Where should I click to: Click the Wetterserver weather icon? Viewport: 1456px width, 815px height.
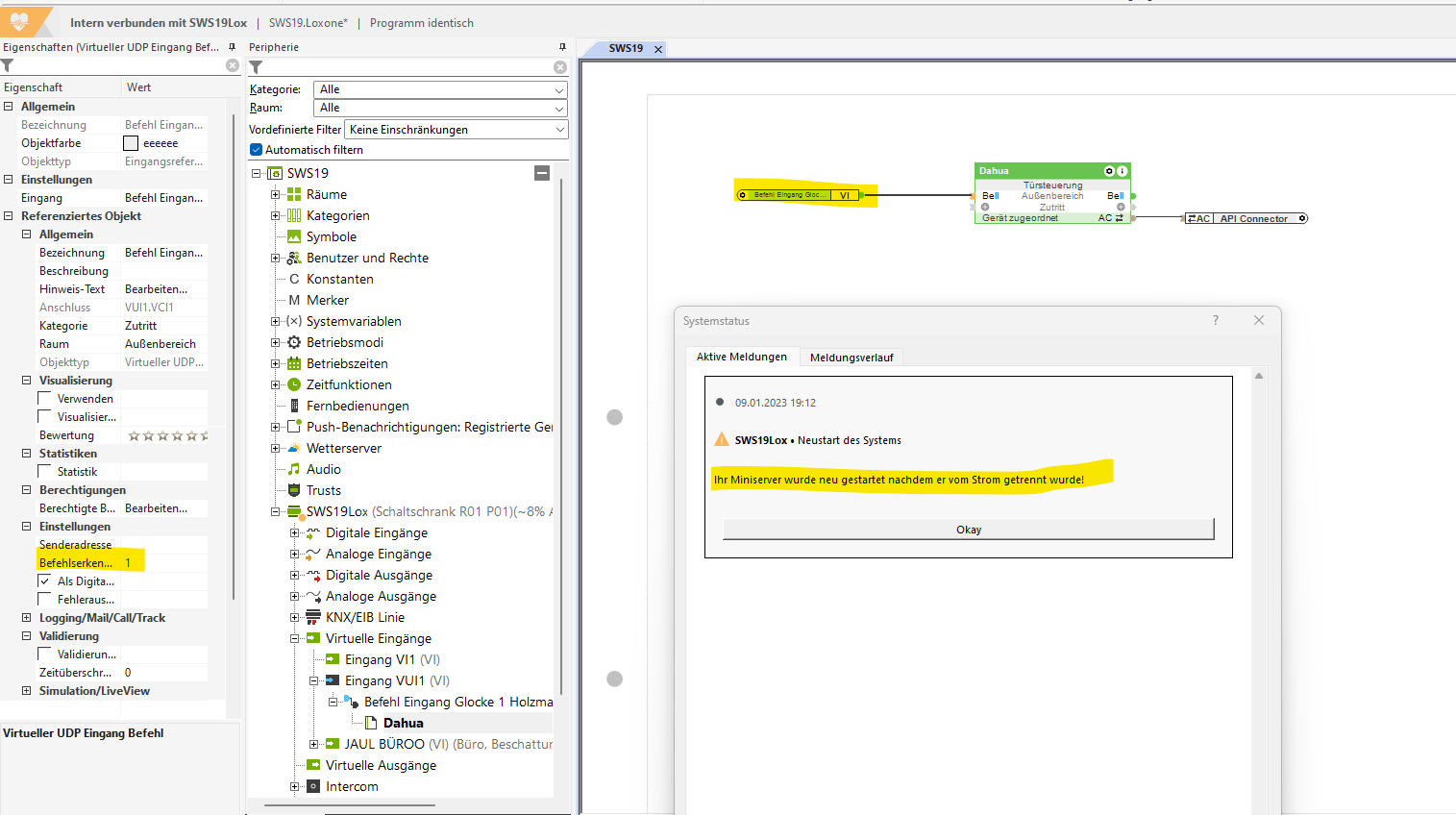tap(294, 448)
